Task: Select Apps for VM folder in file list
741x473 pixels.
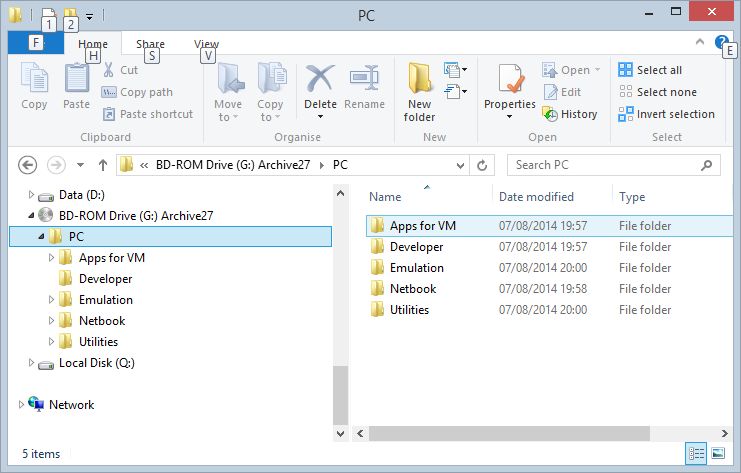Action: coord(549,226)
